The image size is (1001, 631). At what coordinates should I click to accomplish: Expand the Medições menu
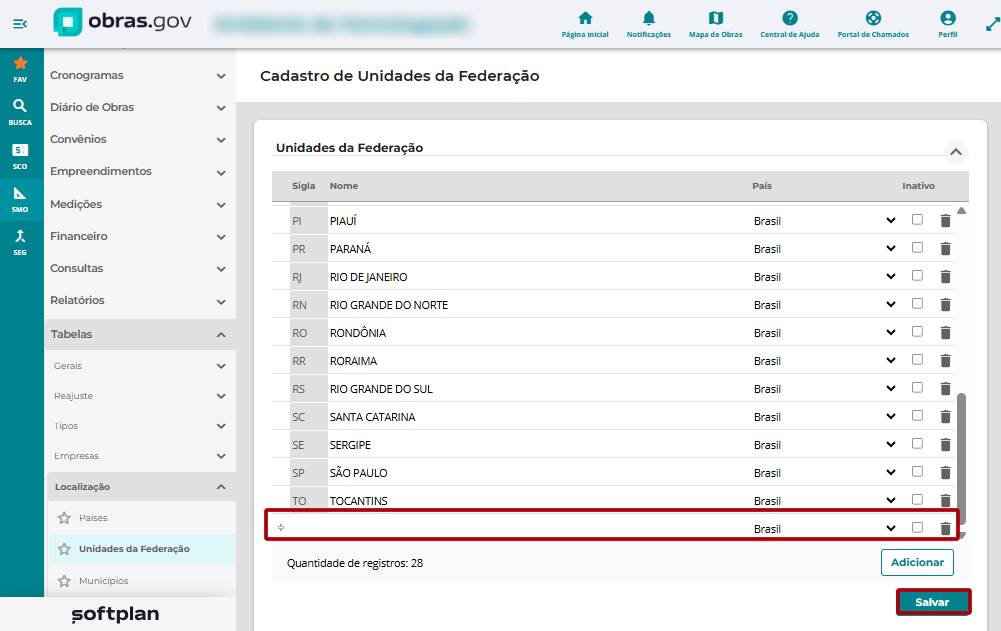tap(221, 205)
